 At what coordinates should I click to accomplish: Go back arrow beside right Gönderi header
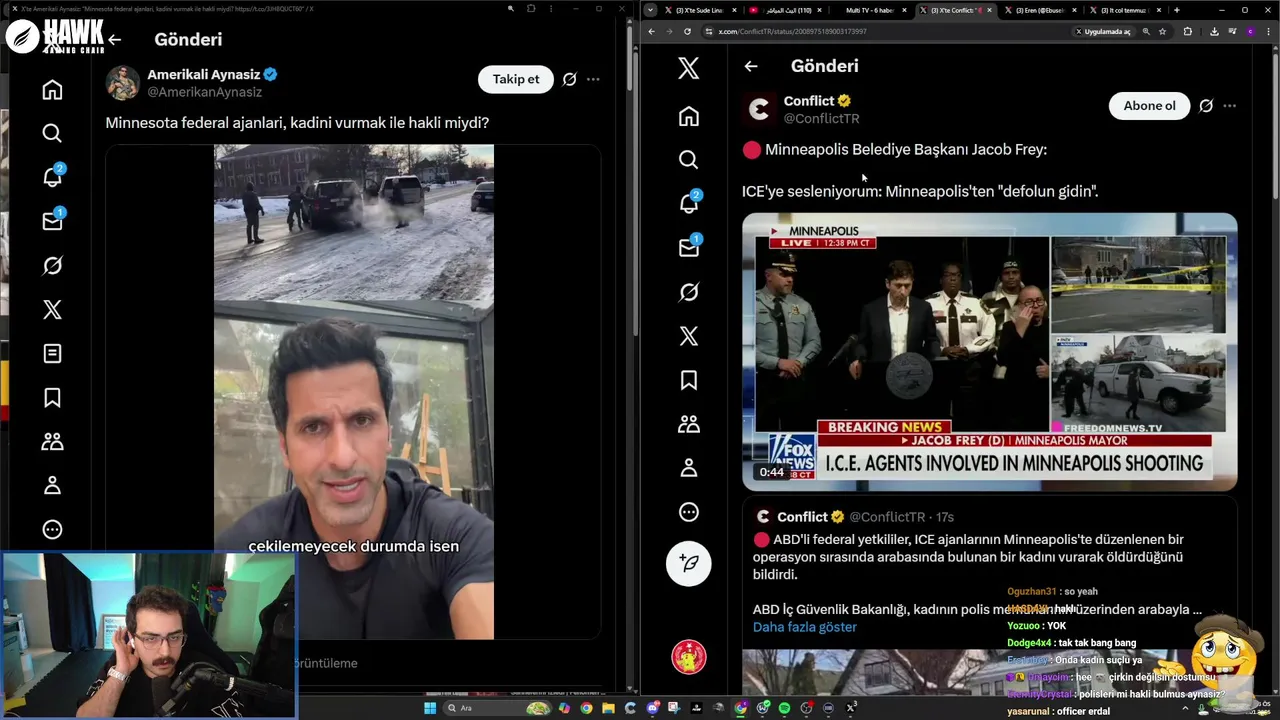click(x=750, y=66)
